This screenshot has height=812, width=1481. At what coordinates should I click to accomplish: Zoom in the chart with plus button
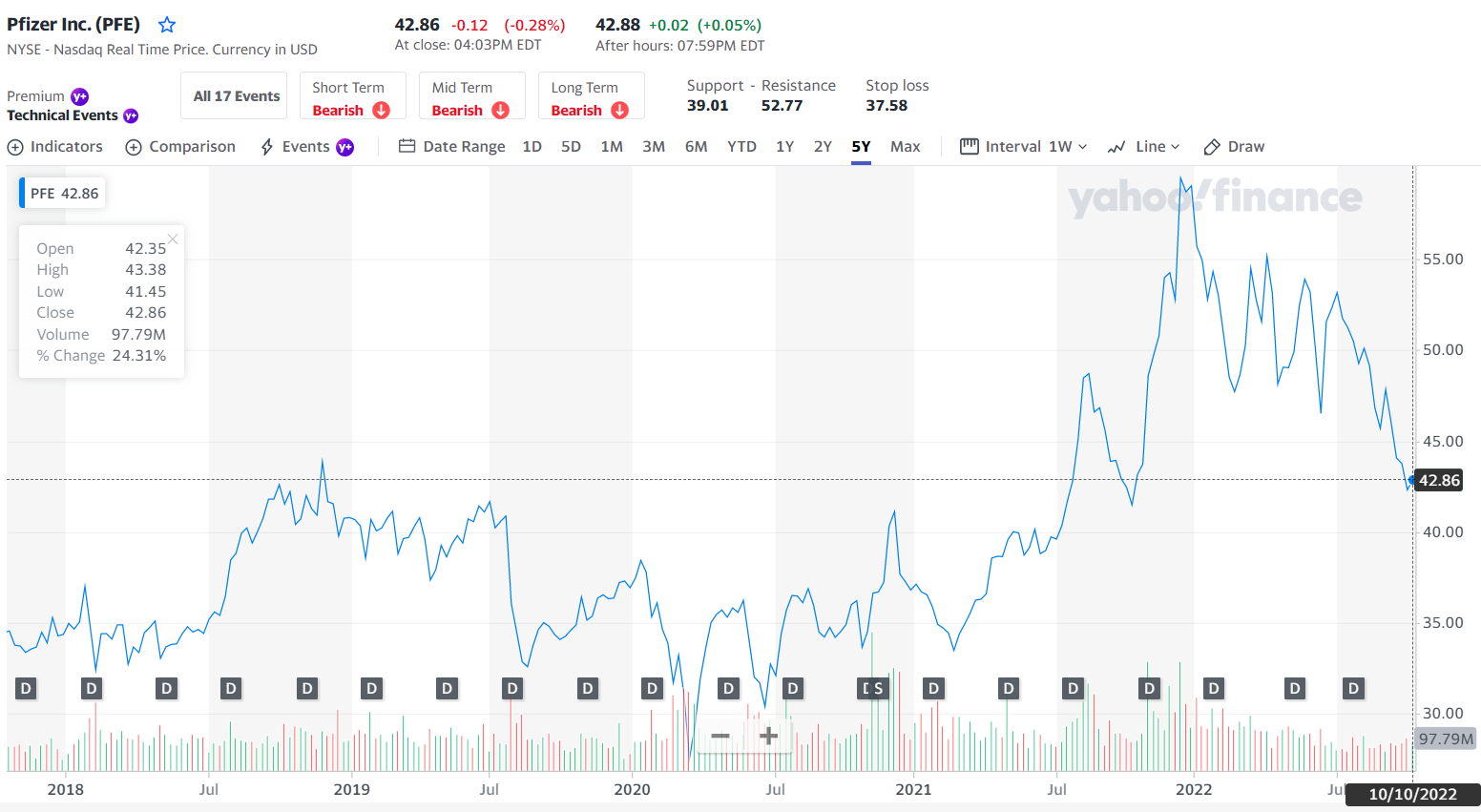(768, 736)
